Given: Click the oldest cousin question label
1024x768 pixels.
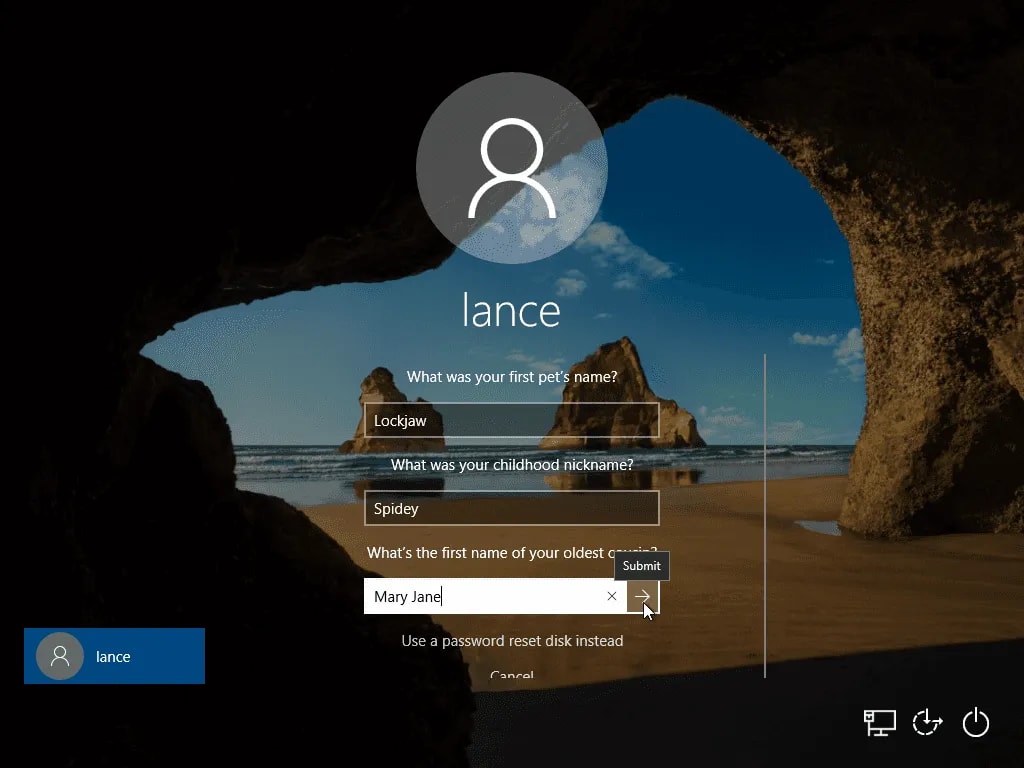Looking at the screenshot, I should pyautogui.click(x=490, y=553).
